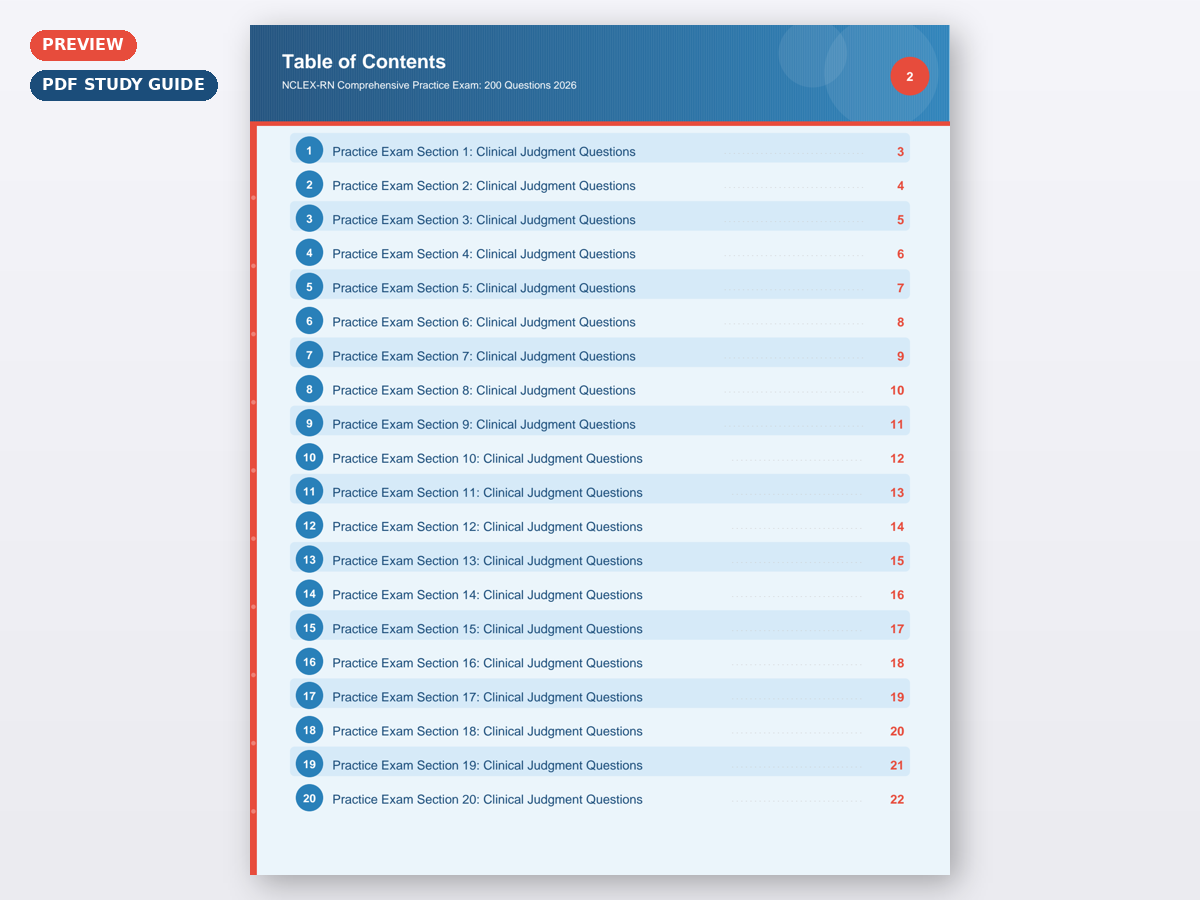Jump to Practice Exam Section 14 entry
Image resolution: width=1200 pixels, height=900 pixels.
(487, 595)
